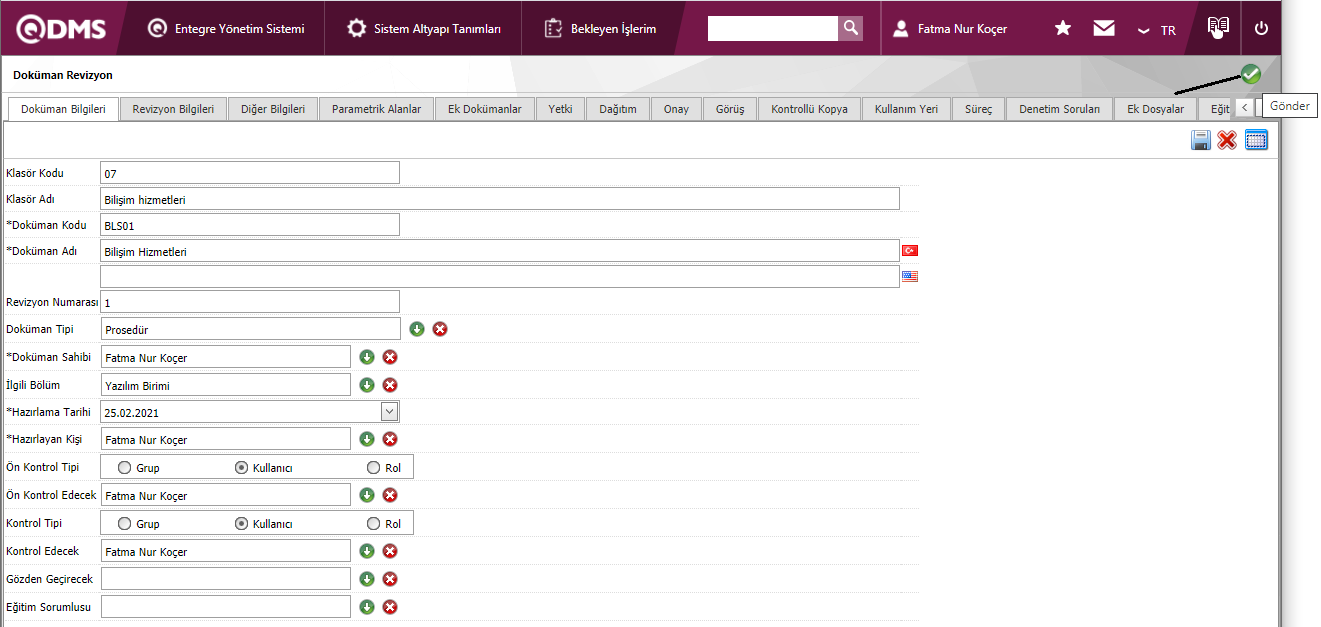The image size is (1321, 627).
Task: Select Rol radio for Kontrol Tipi
Action: click(374, 523)
